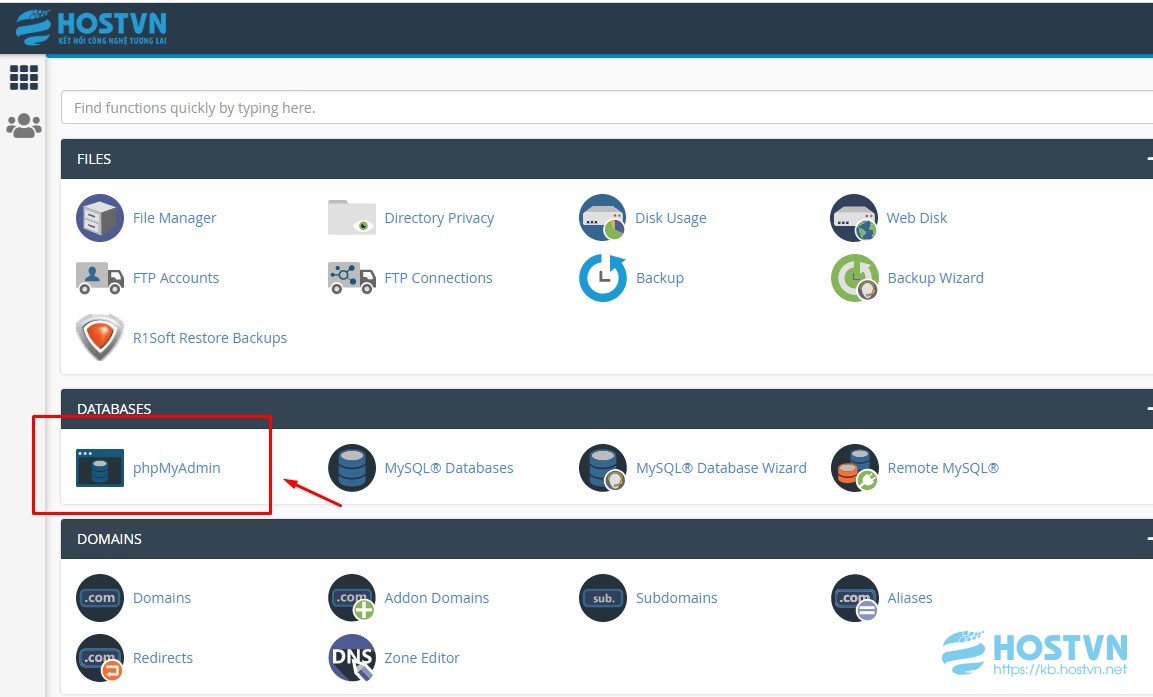Click the MySQL Databases cylinder icon
Screen dimensions: 1153x697
[351, 468]
